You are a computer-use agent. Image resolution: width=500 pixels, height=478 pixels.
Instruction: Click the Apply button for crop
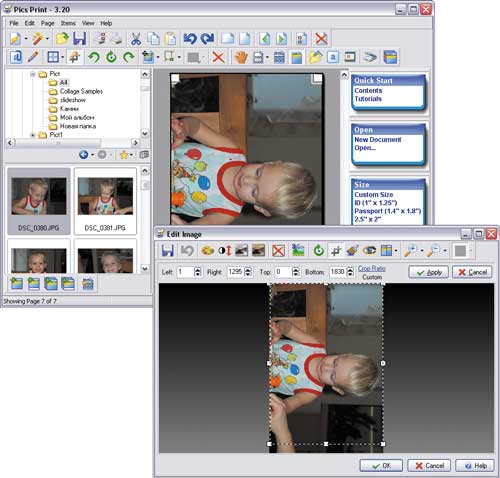tap(428, 272)
